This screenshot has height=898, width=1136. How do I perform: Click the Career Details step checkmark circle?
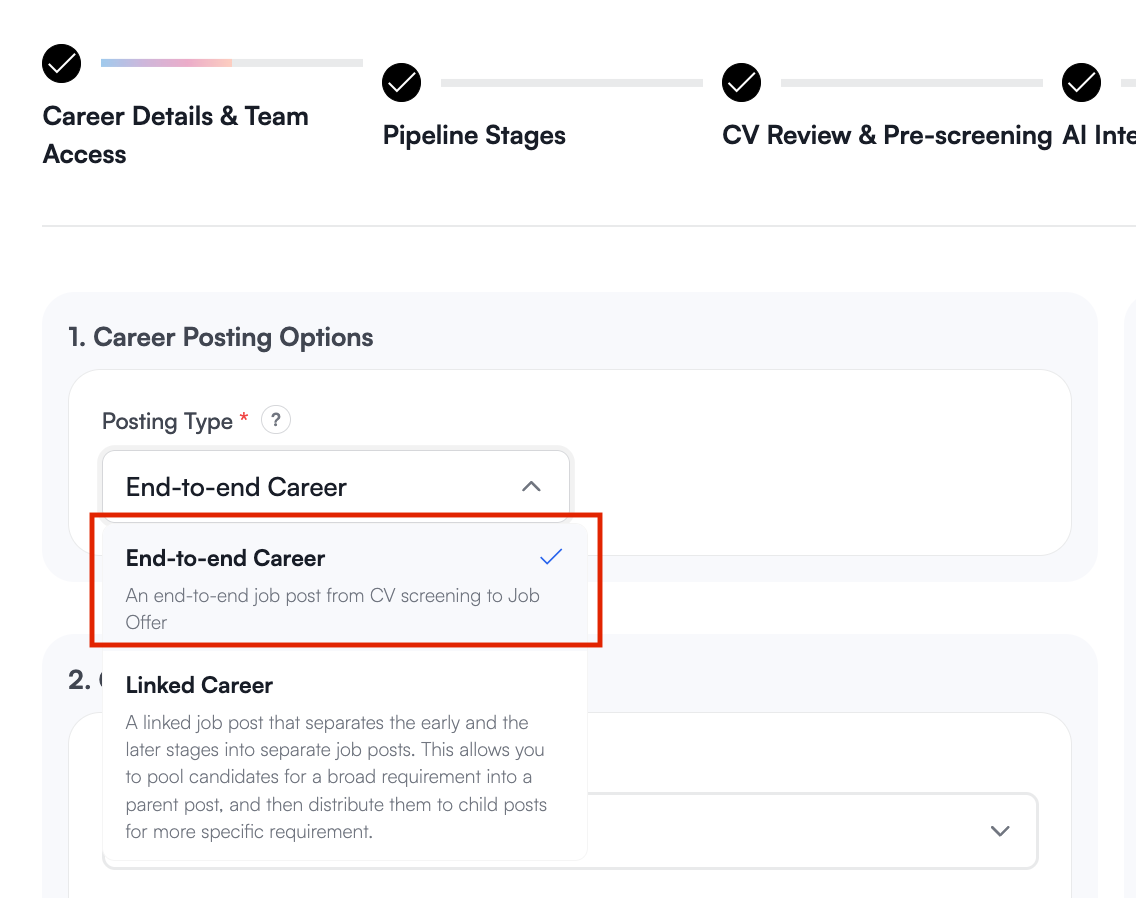tap(62, 63)
